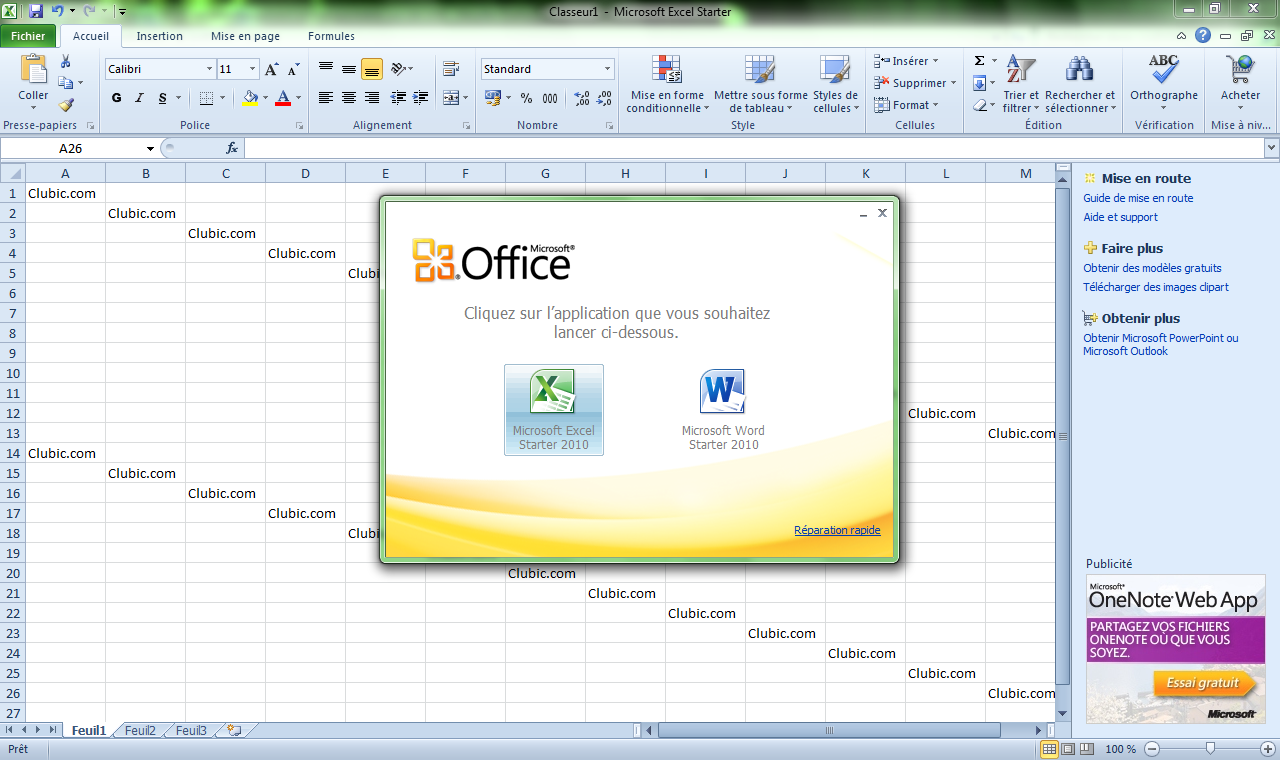Image resolution: width=1280 pixels, height=760 pixels.
Task: Click the text orientation icon
Action: click(398, 69)
